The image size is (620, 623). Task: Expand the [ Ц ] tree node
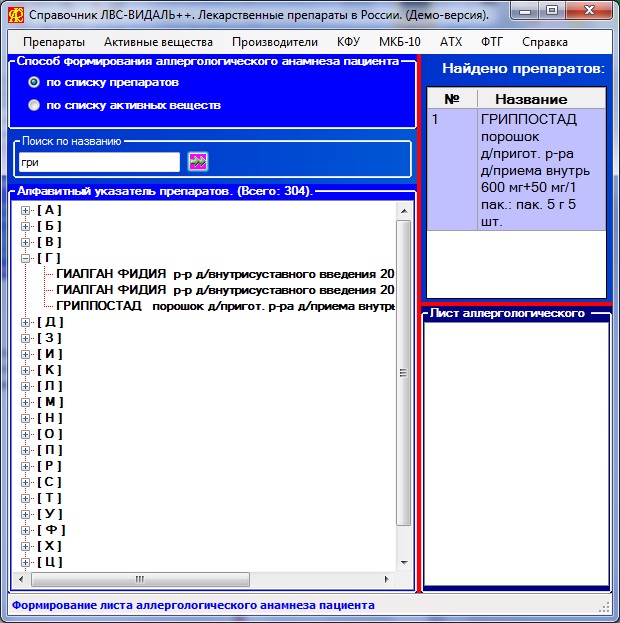pyautogui.click(x=25, y=562)
